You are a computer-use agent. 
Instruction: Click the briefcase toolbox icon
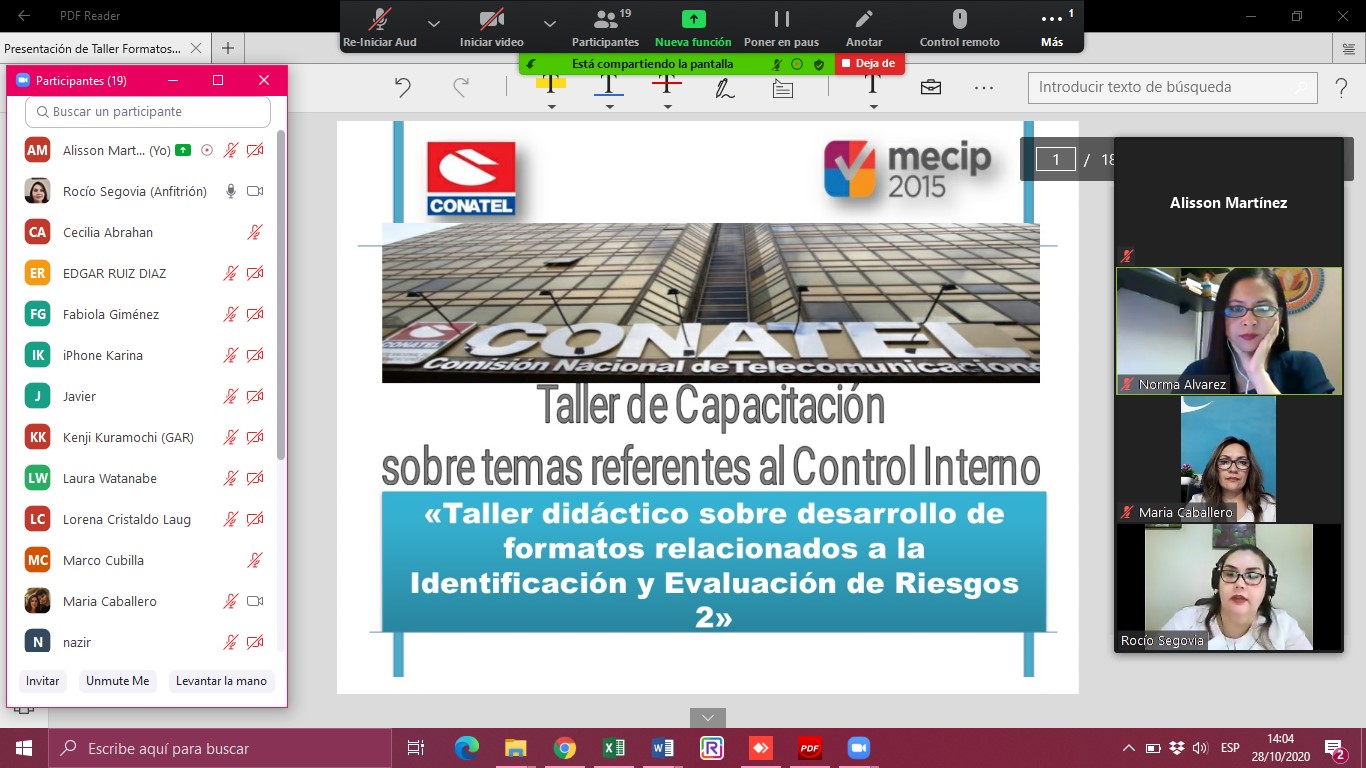(x=931, y=87)
